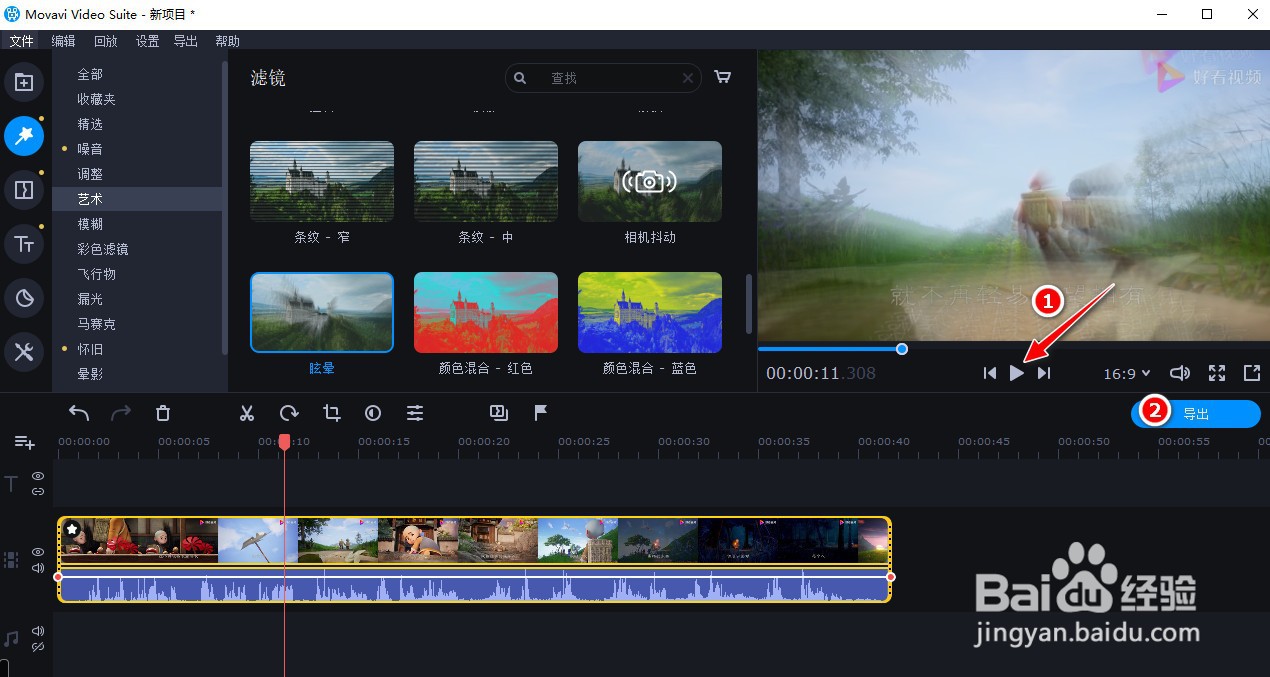The image size is (1270, 677).
Task: Open the 文件 menu
Action: click(x=21, y=41)
